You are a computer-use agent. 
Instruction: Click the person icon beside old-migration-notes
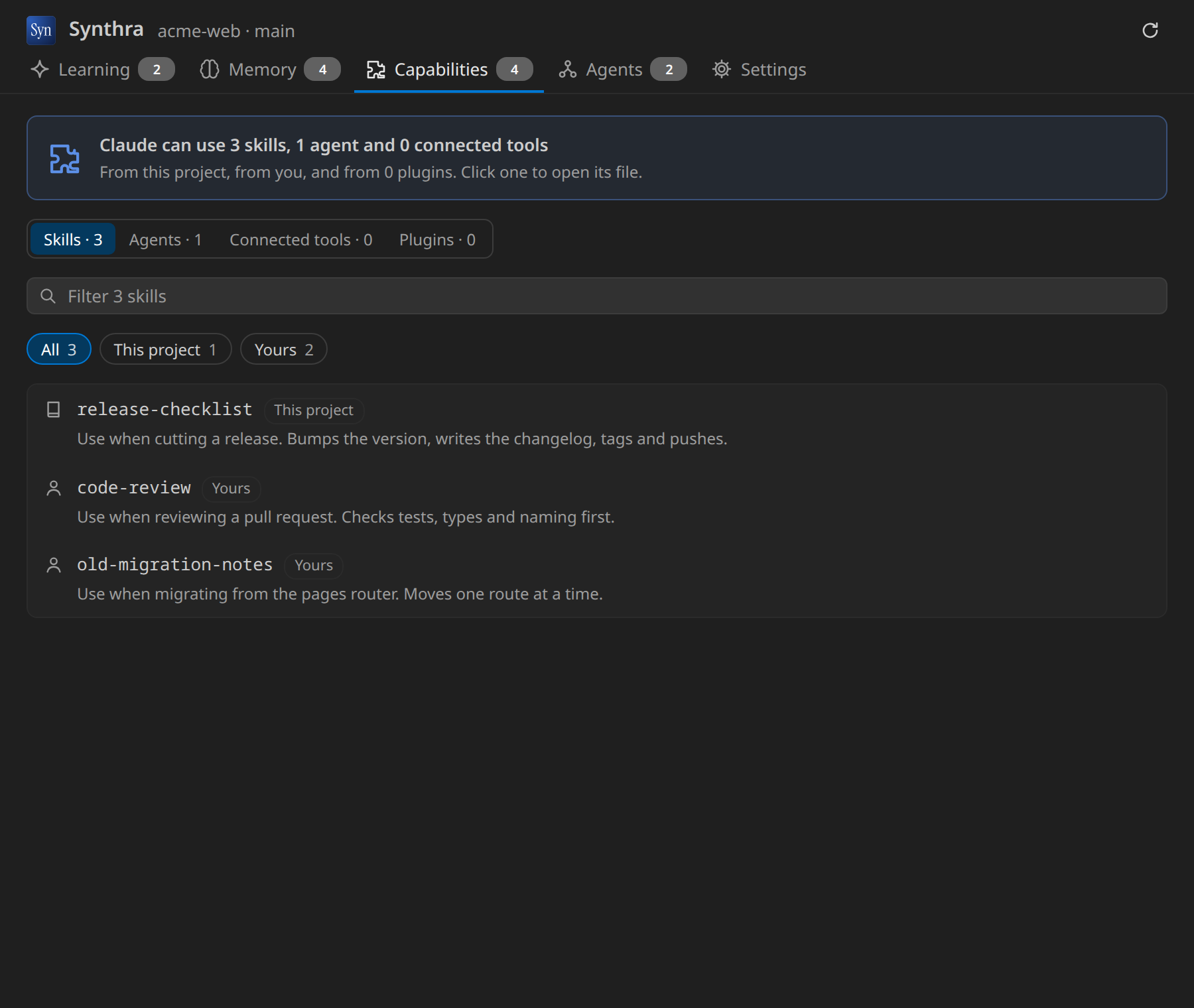(54, 565)
